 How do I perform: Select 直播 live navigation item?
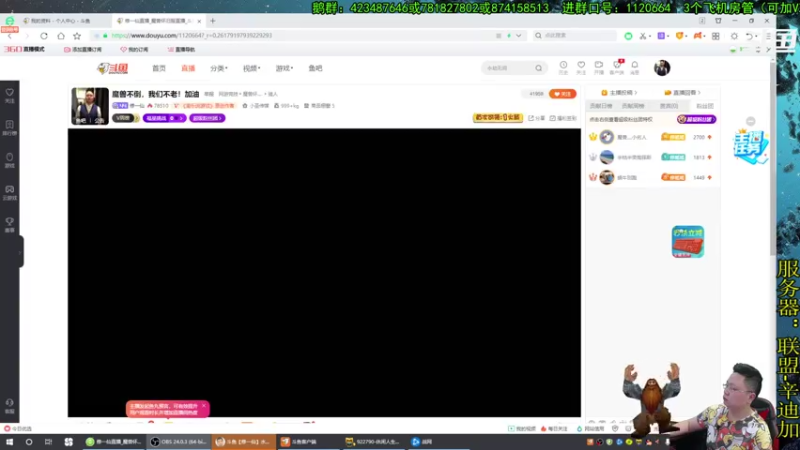click(x=188, y=68)
